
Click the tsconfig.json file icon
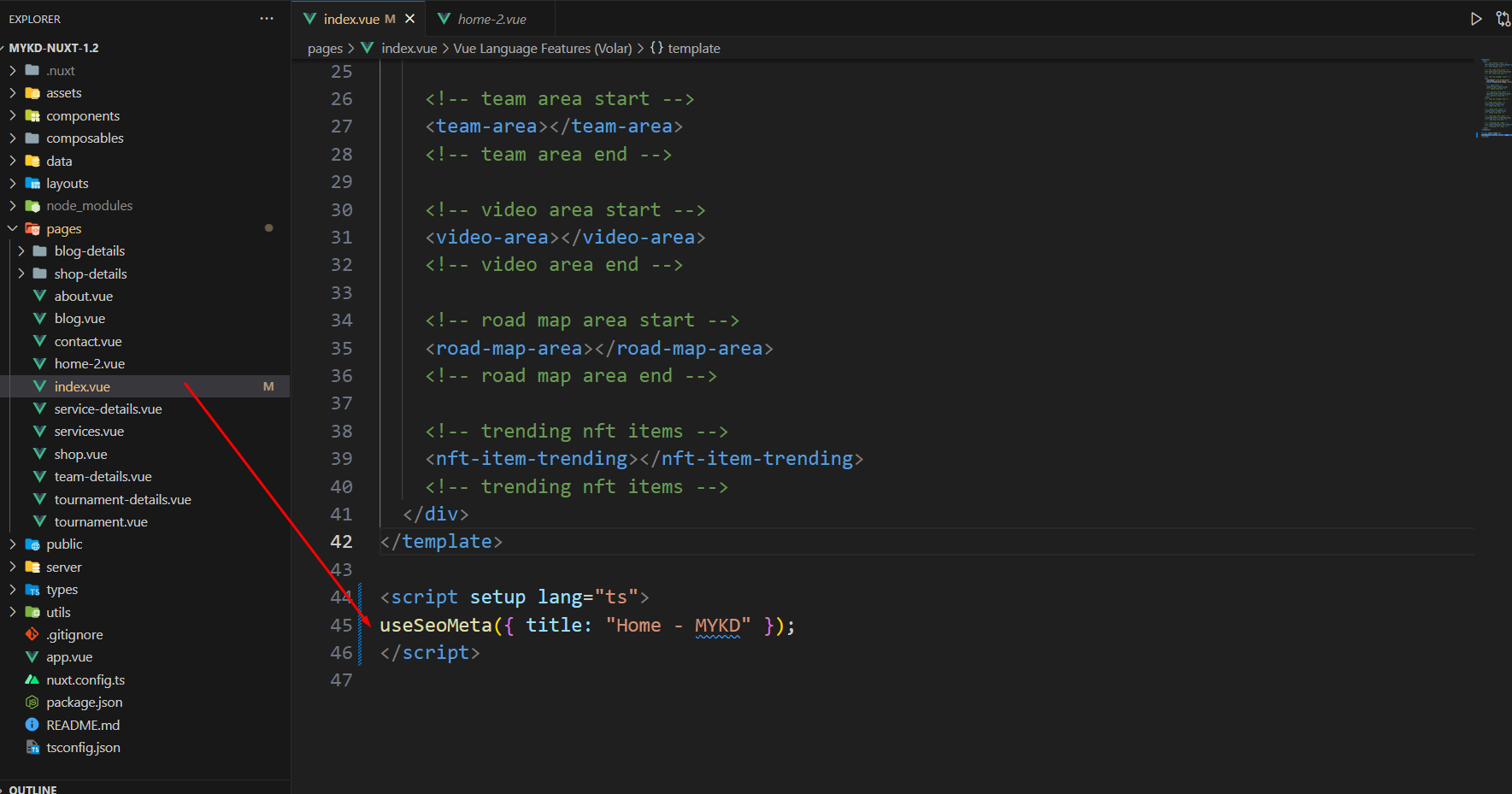(x=32, y=748)
